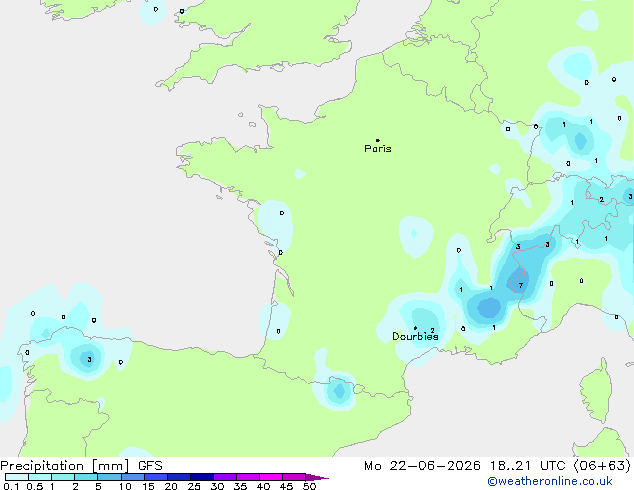Image resolution: width=634 pixels, height=490 pixels.
Task: Click the legend label 30
Action: coord(217,486)
